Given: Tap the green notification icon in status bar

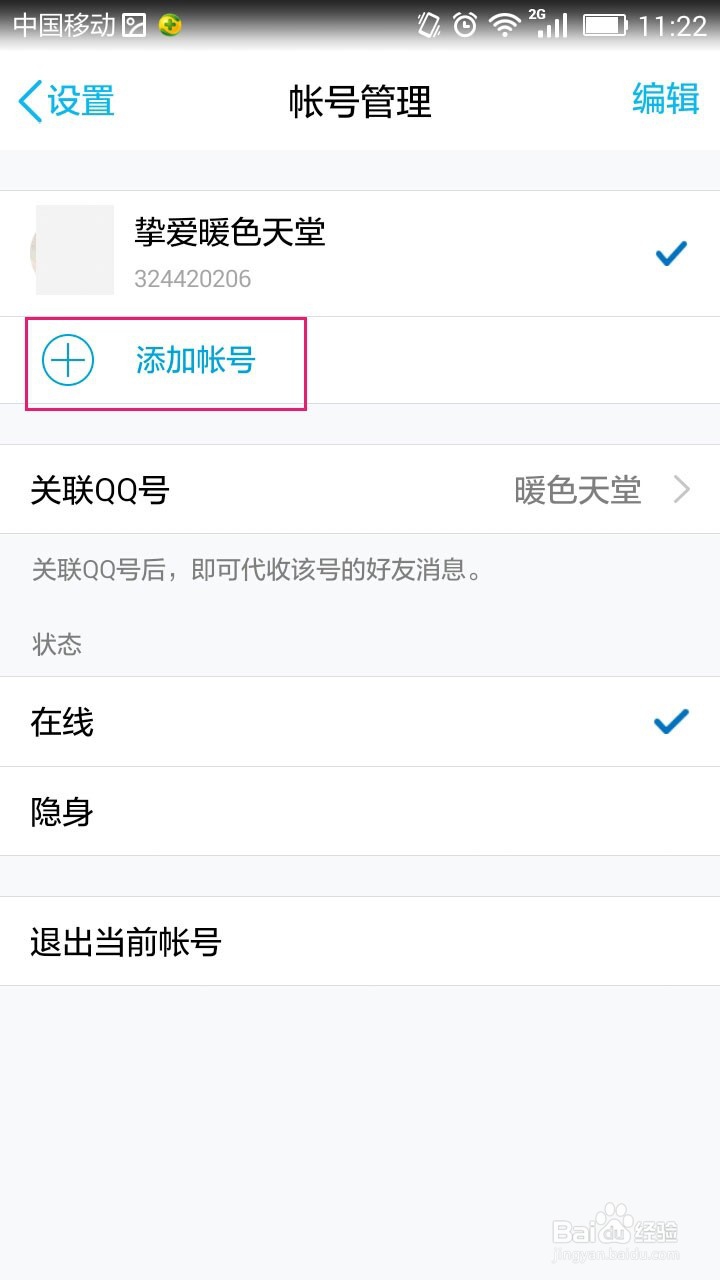Looking at the screenshot, I should [170, 26].
